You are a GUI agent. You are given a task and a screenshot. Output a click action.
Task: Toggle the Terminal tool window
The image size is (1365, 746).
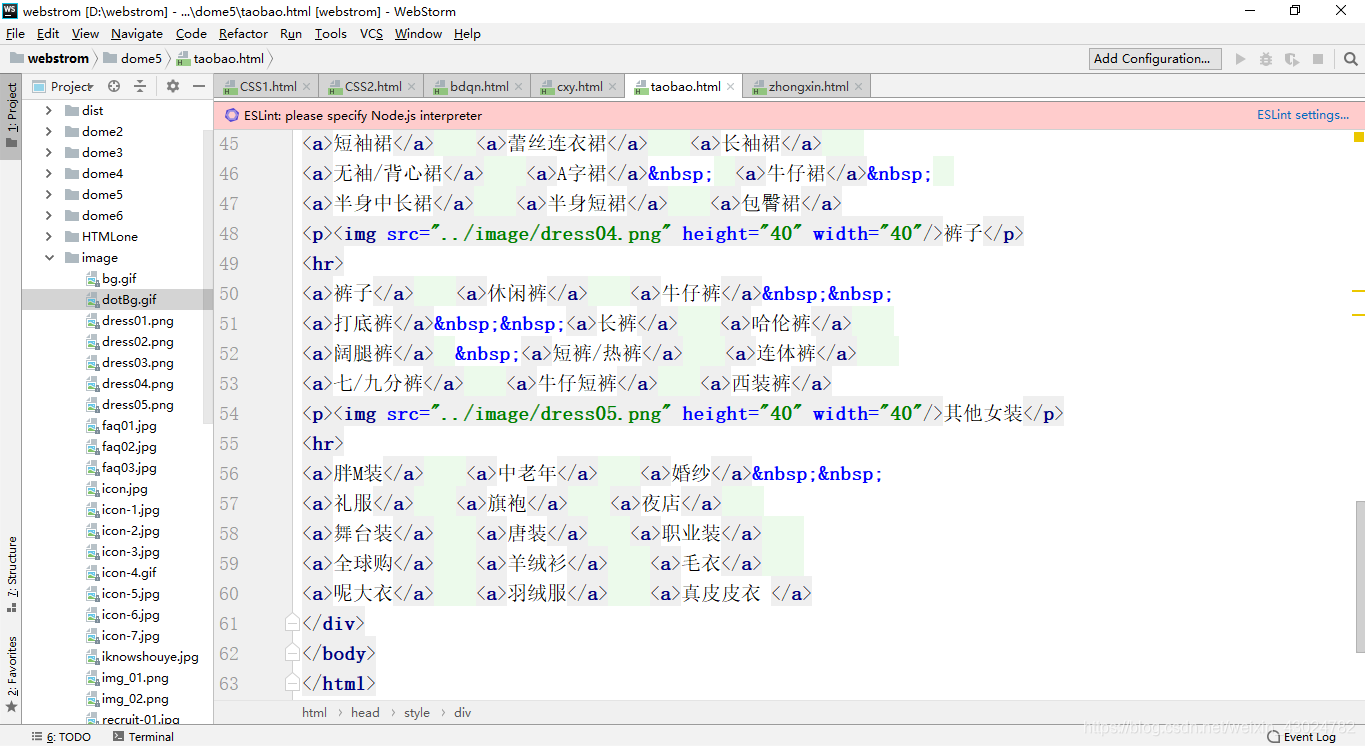143,737
